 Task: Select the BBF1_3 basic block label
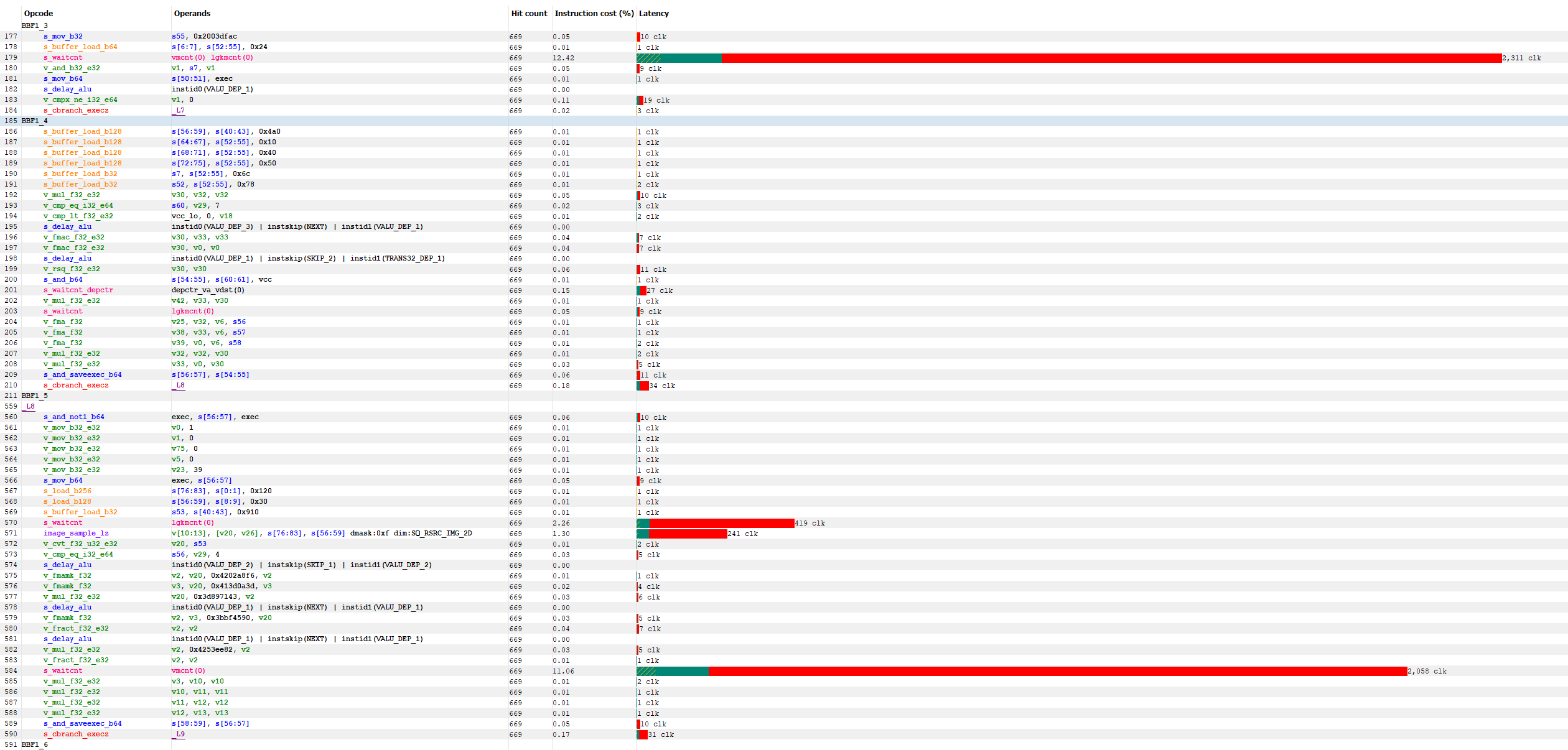tap(35, 25)
